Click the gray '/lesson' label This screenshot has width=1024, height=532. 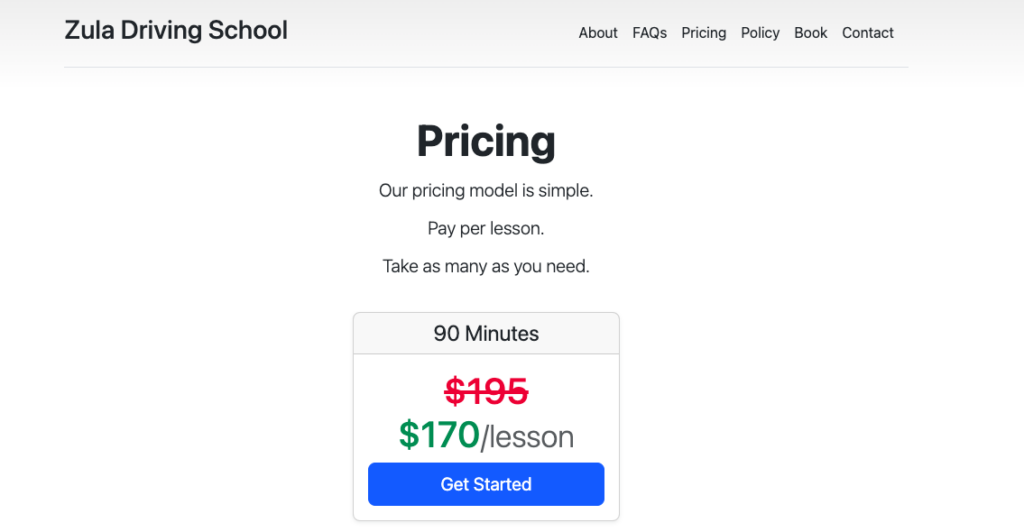[x=527, y=437]
